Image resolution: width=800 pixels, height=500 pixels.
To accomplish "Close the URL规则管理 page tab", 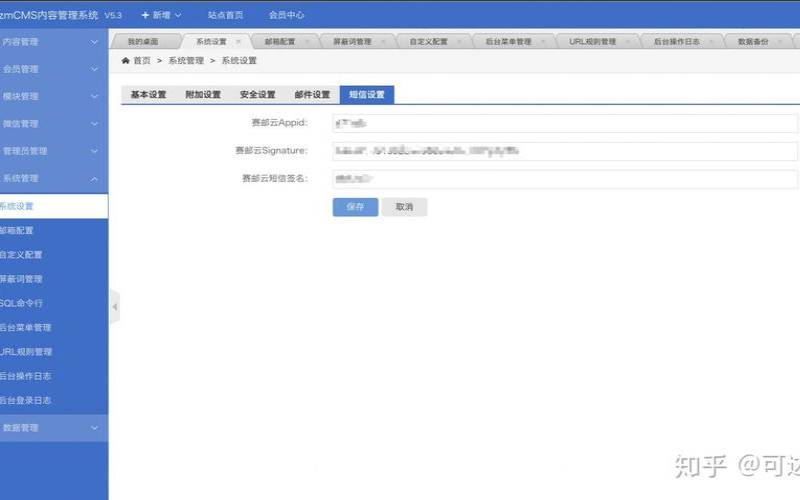I will [x=629, y=42].
